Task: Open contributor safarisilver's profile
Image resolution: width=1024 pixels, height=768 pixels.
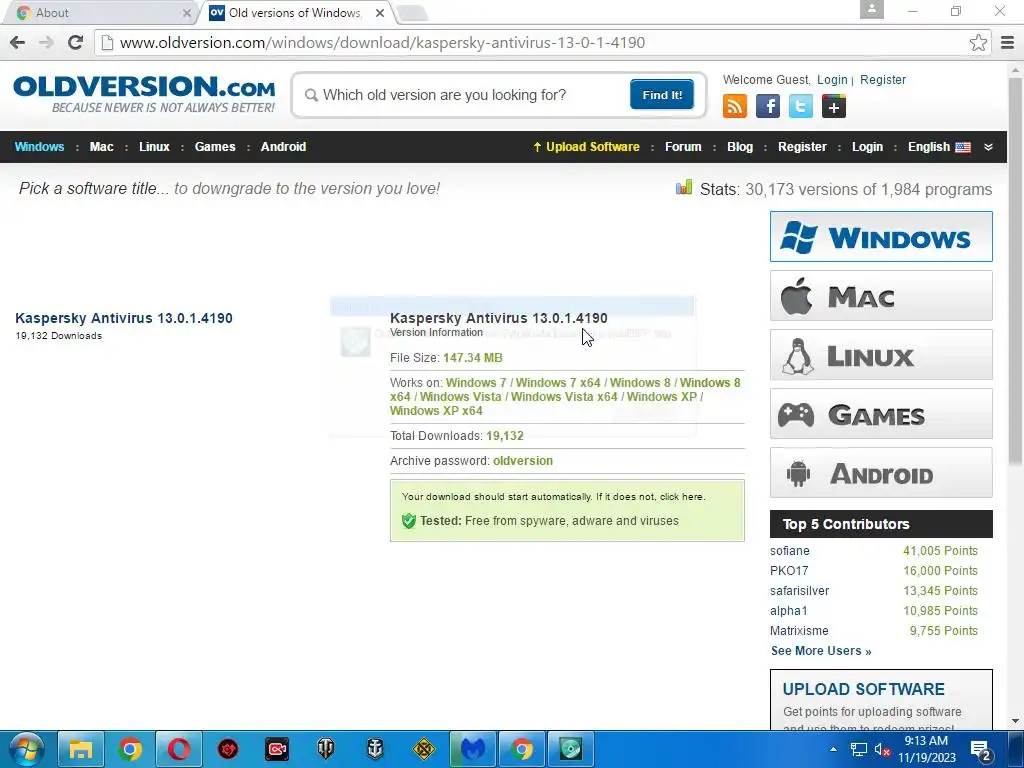Action: (x=799, y=591)
